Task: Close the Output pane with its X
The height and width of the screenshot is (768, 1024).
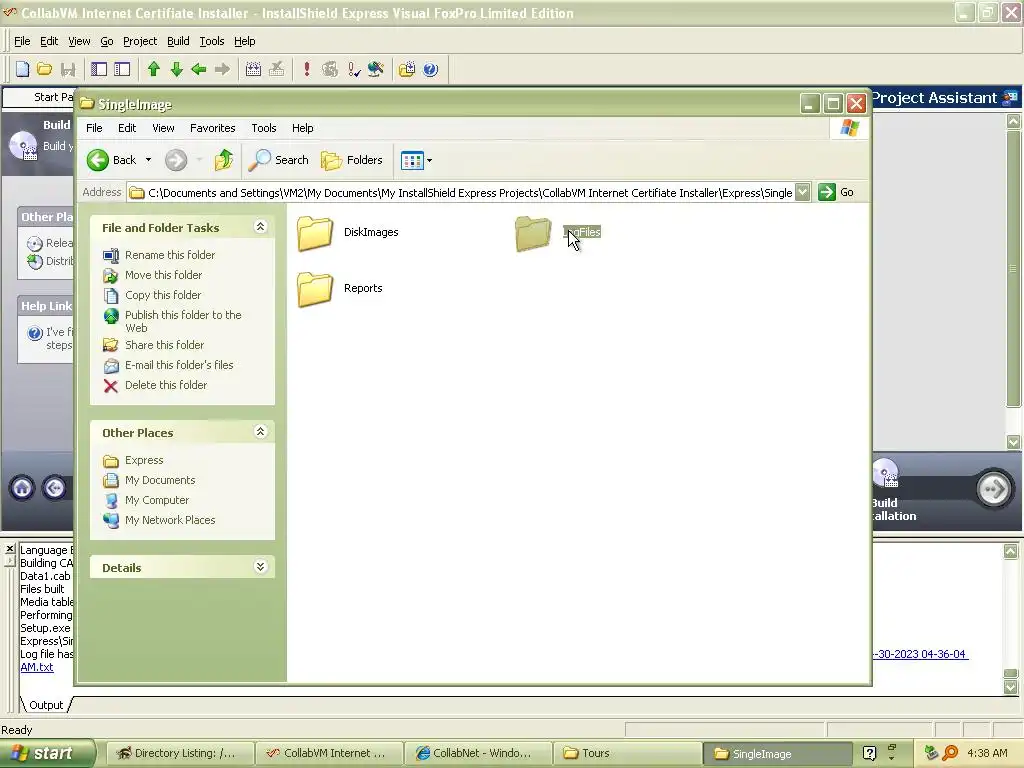Action: click(10, 549)
